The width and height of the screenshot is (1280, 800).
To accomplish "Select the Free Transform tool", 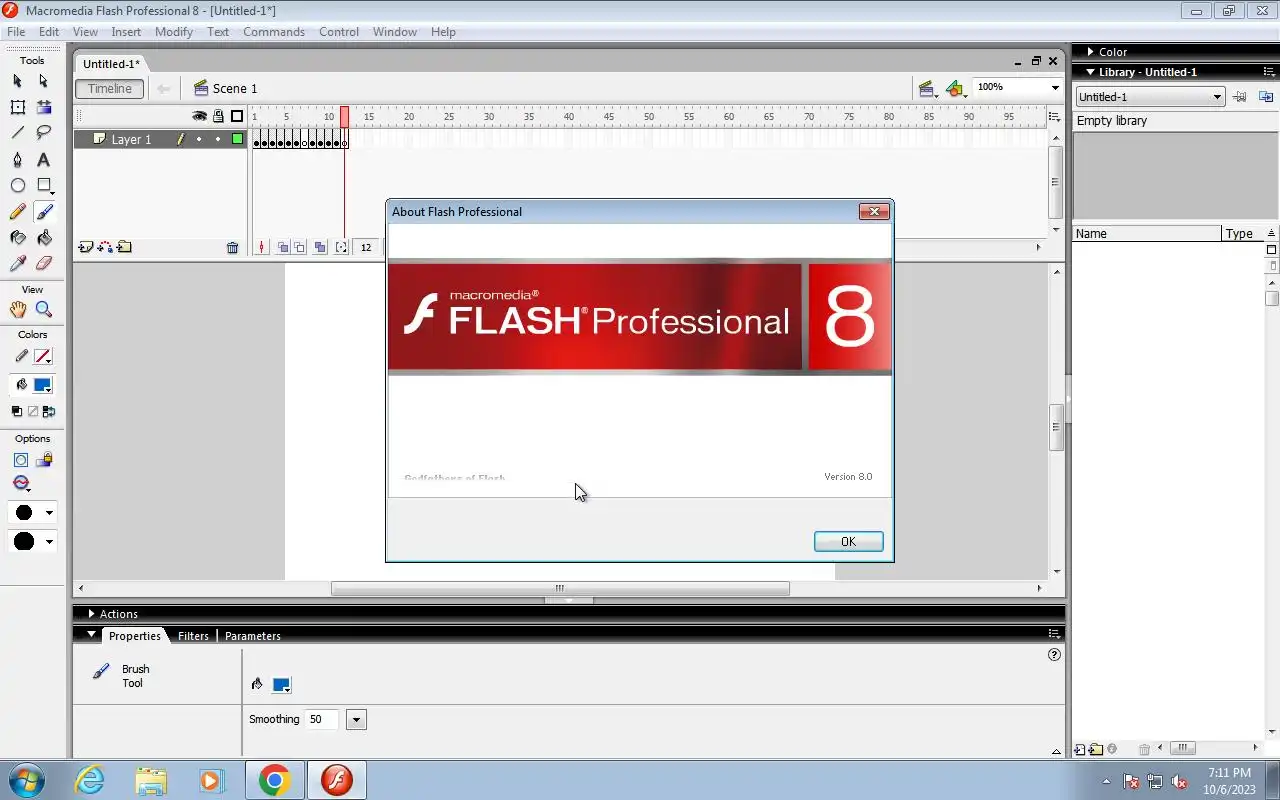I will [18, 107].
